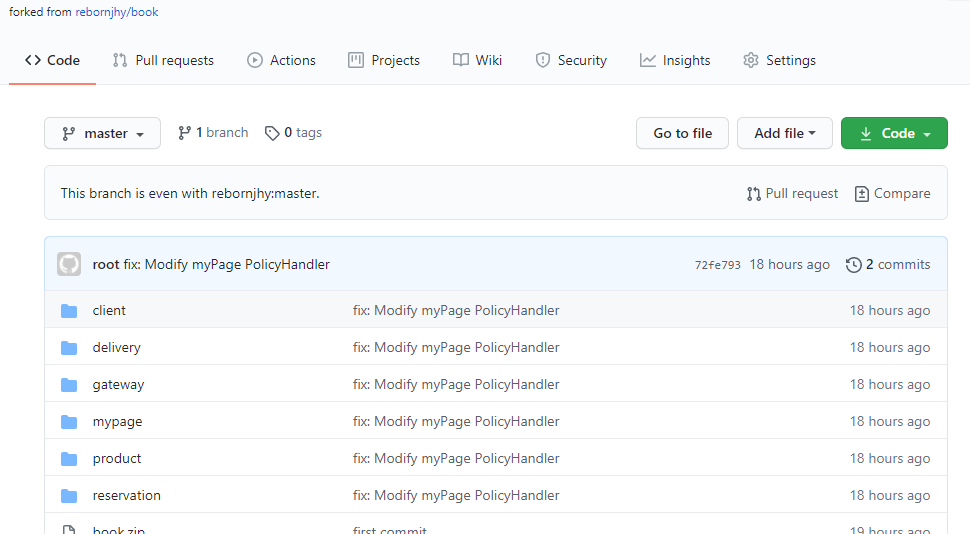Click the Code tab brackets icon
The height and width of the screenshot is (534, 970).
click(33, 60)
